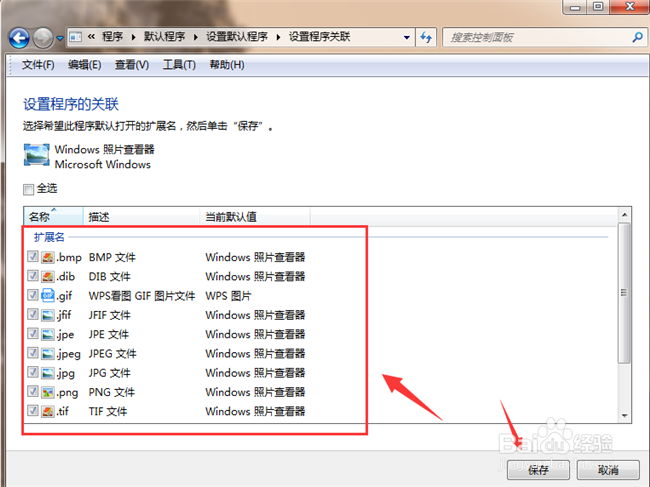Image resolution: width=650 pixels, height=487 pixels.
Task: Click the .tif file type icon
Action: [x=48, y=411]
